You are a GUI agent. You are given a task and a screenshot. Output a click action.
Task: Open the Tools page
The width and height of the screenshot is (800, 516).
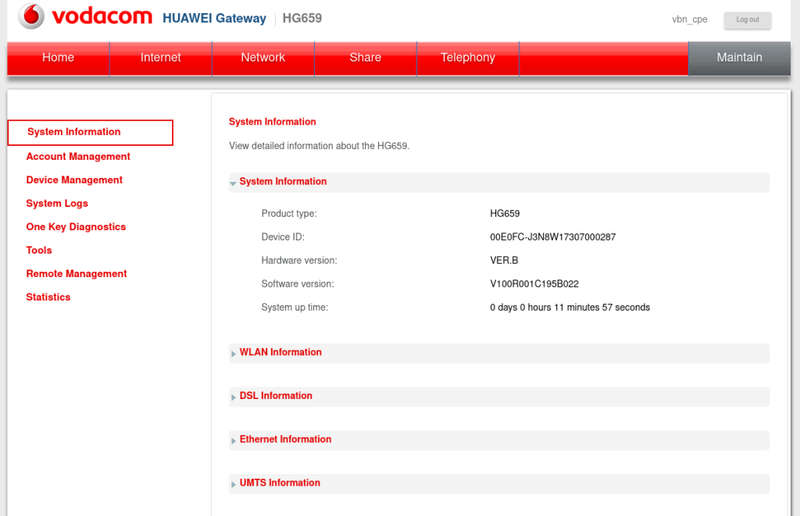click(39, 250)
